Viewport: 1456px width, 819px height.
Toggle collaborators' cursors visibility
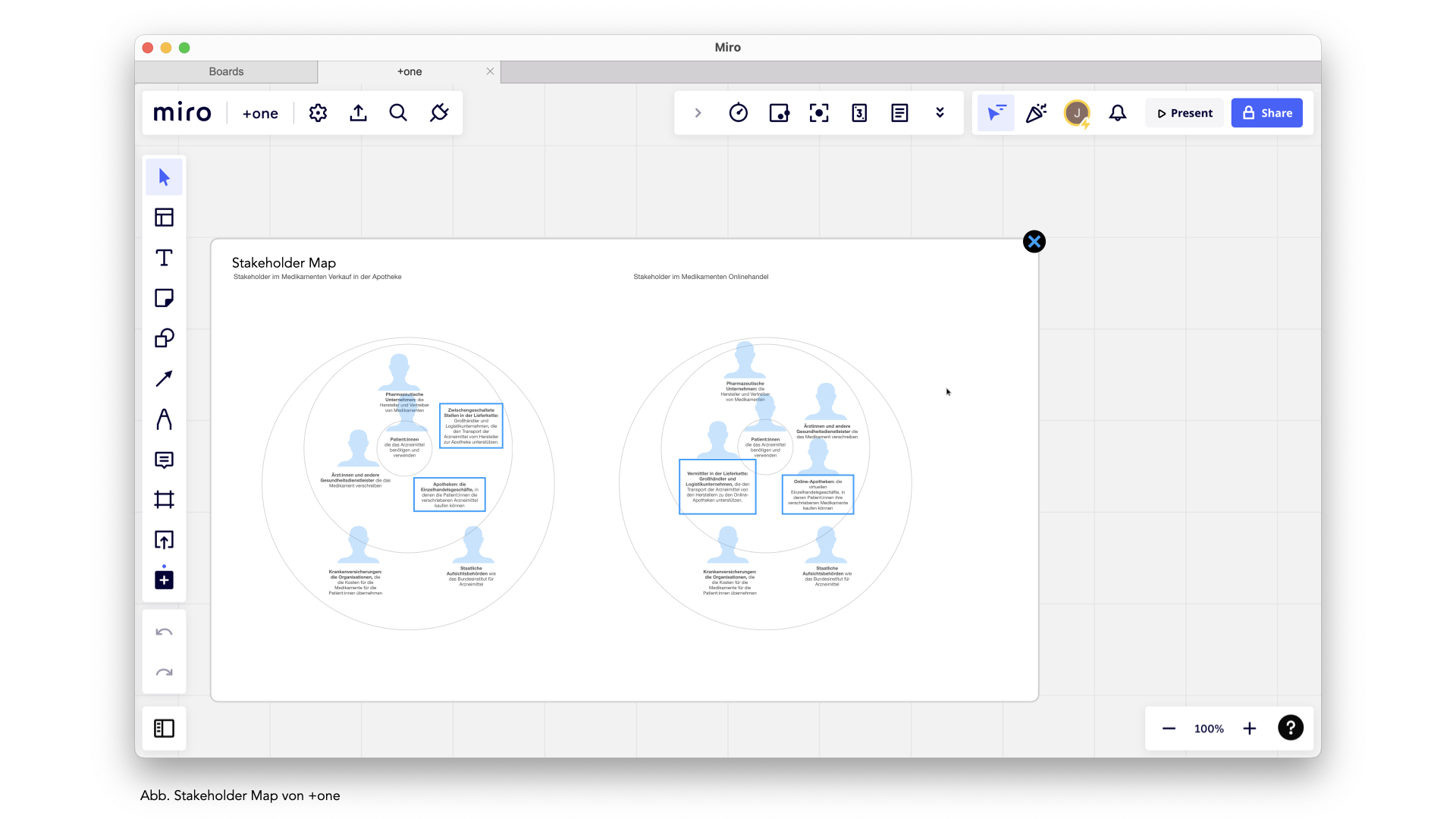(996, 113)
